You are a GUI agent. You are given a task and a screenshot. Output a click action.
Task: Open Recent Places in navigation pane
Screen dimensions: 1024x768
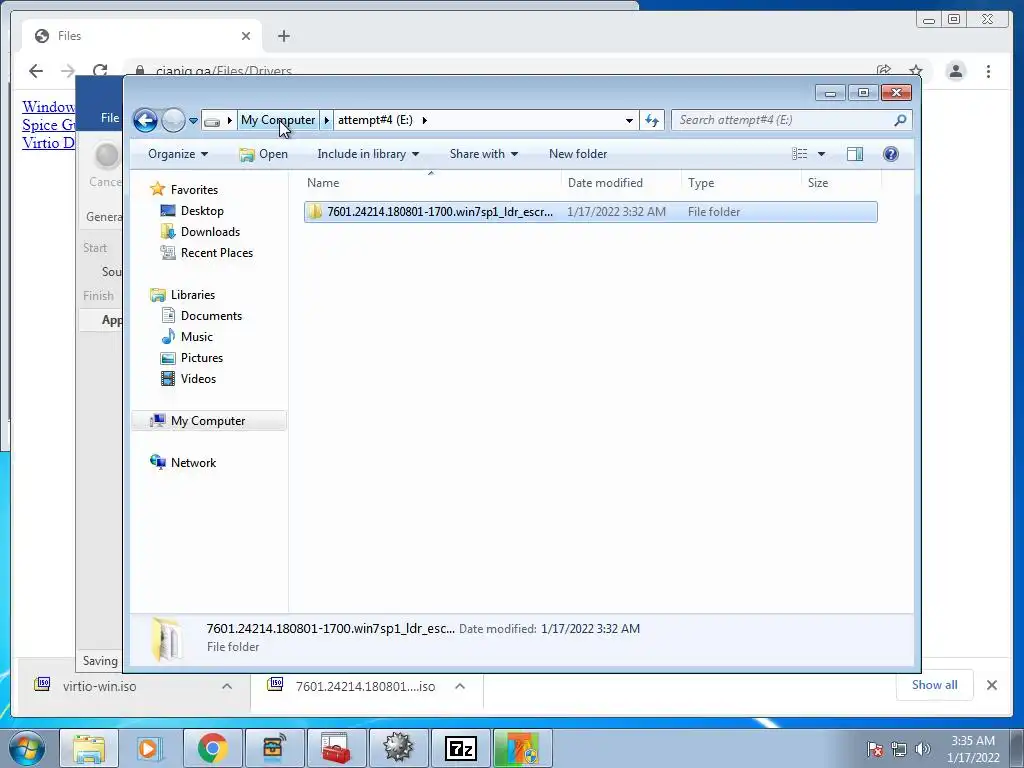(x=206, y=253)
